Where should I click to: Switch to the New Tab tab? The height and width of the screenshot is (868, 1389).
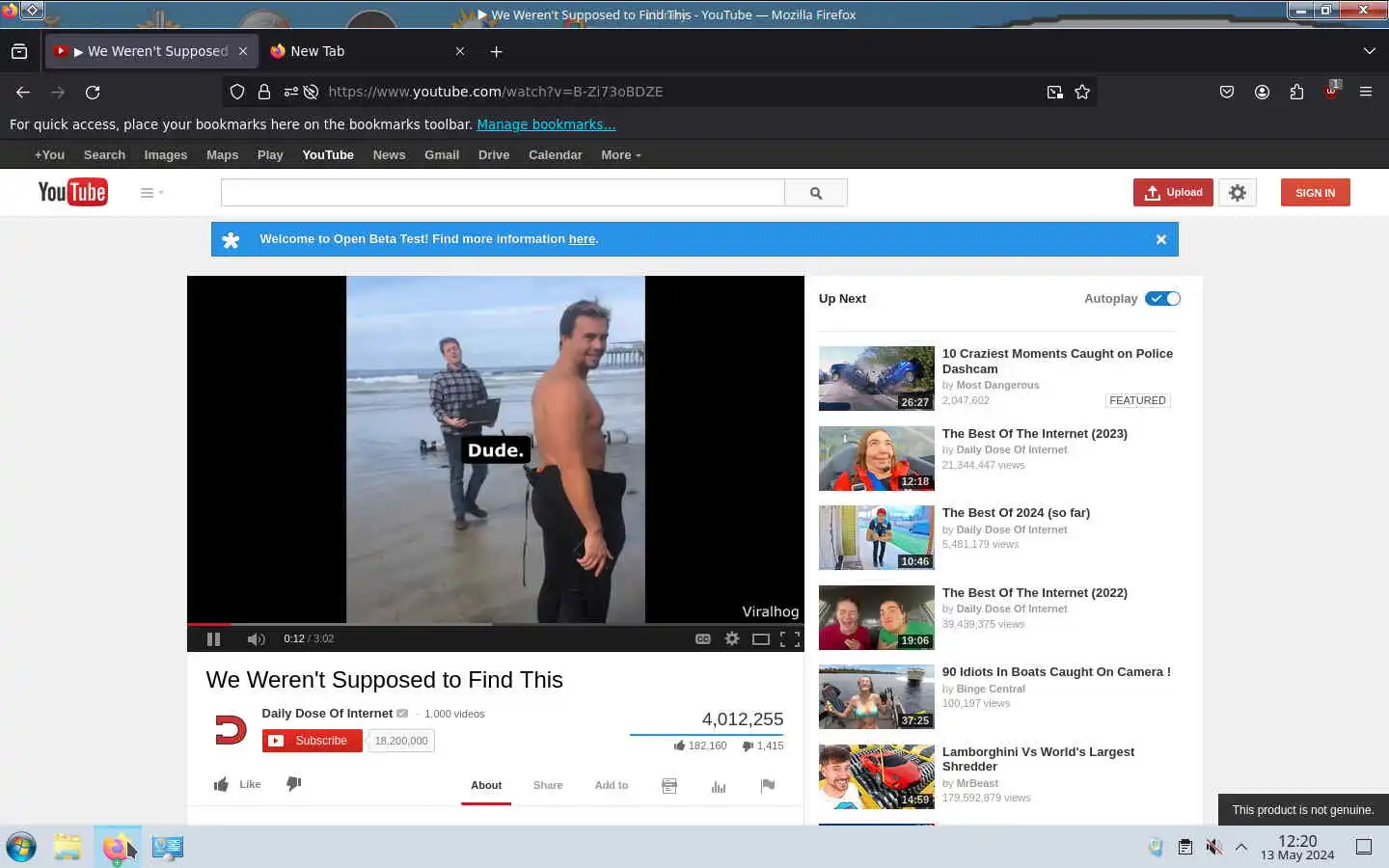[367, 51]
